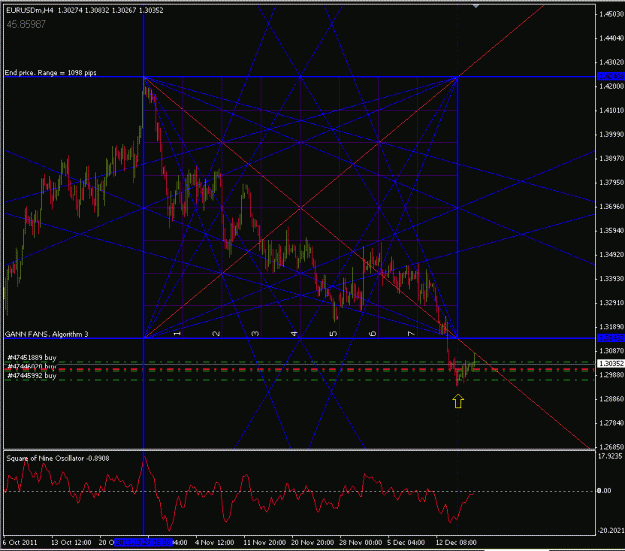This screenshot has height=551, width=625.
Task: Click the 1.45030 price axis label
Action: pyautogui.click(x=611, y=14)
